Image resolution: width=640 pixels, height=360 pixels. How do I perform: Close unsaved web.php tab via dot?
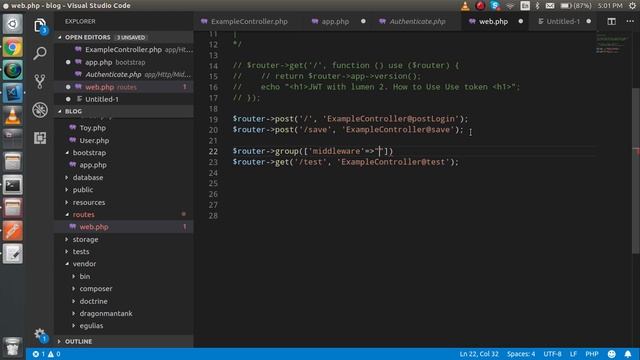[x=520, y=21]
